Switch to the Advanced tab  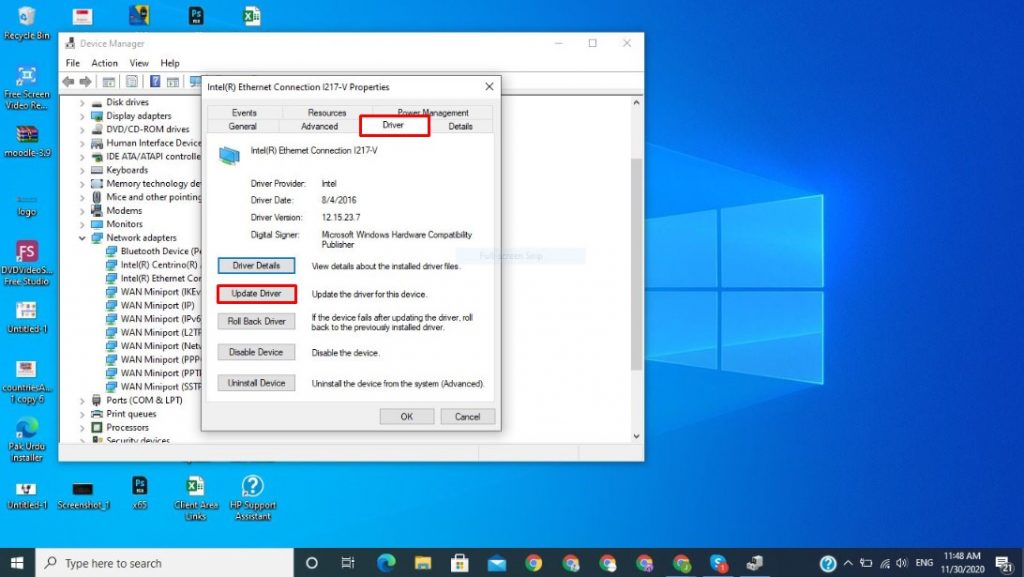319,127
